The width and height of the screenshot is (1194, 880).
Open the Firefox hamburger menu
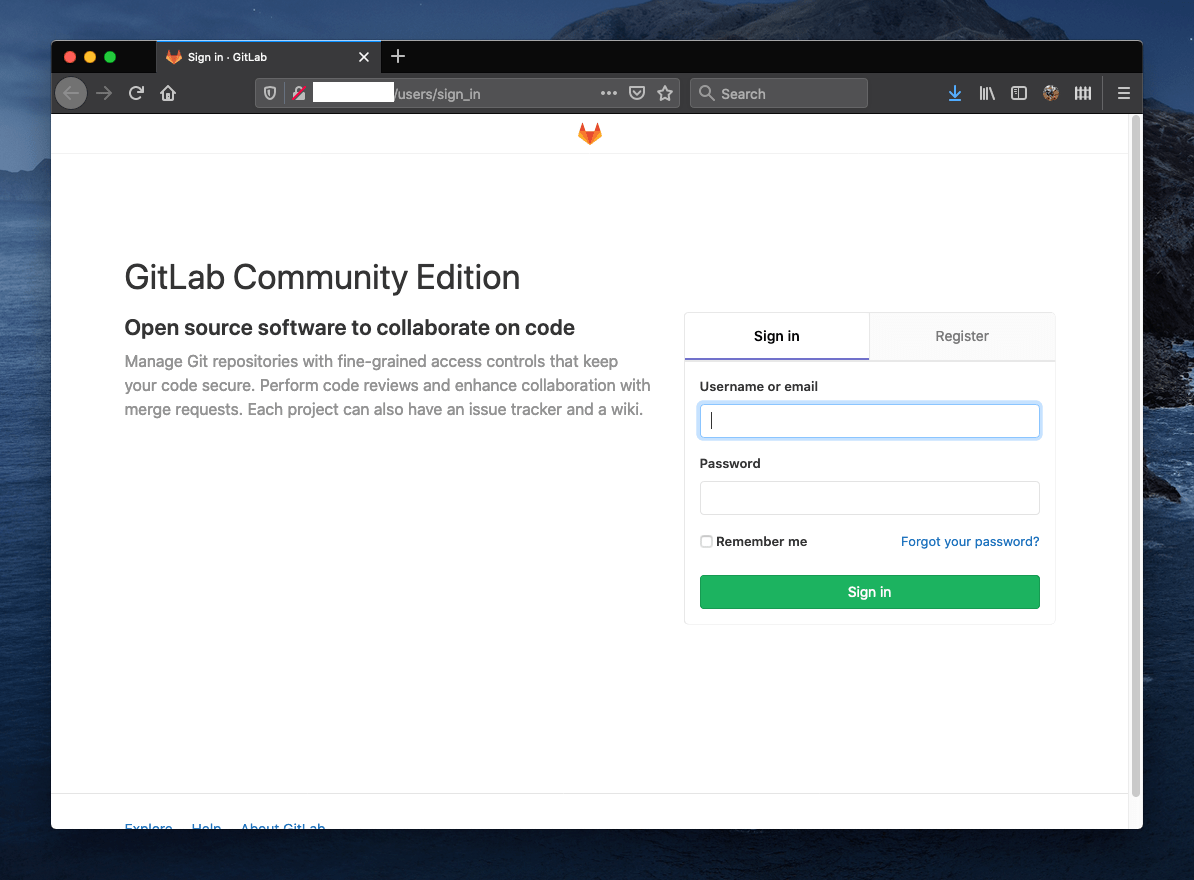click(1124, 94)
